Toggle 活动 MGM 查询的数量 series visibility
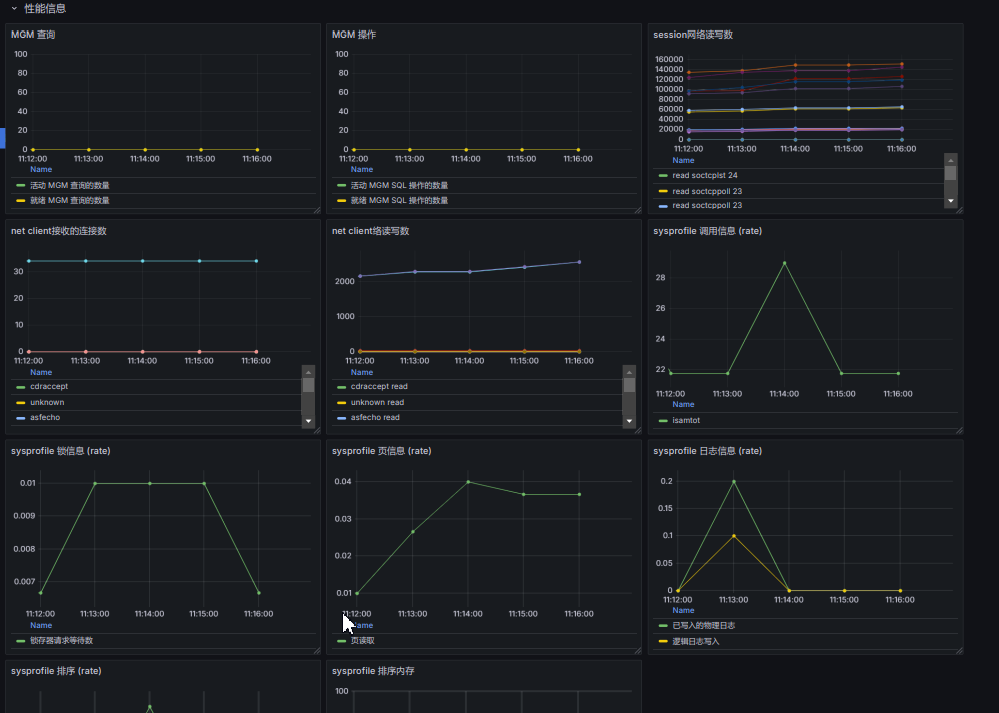The width and height of the screenshot is (999, 713). click(x=69, y=185)
